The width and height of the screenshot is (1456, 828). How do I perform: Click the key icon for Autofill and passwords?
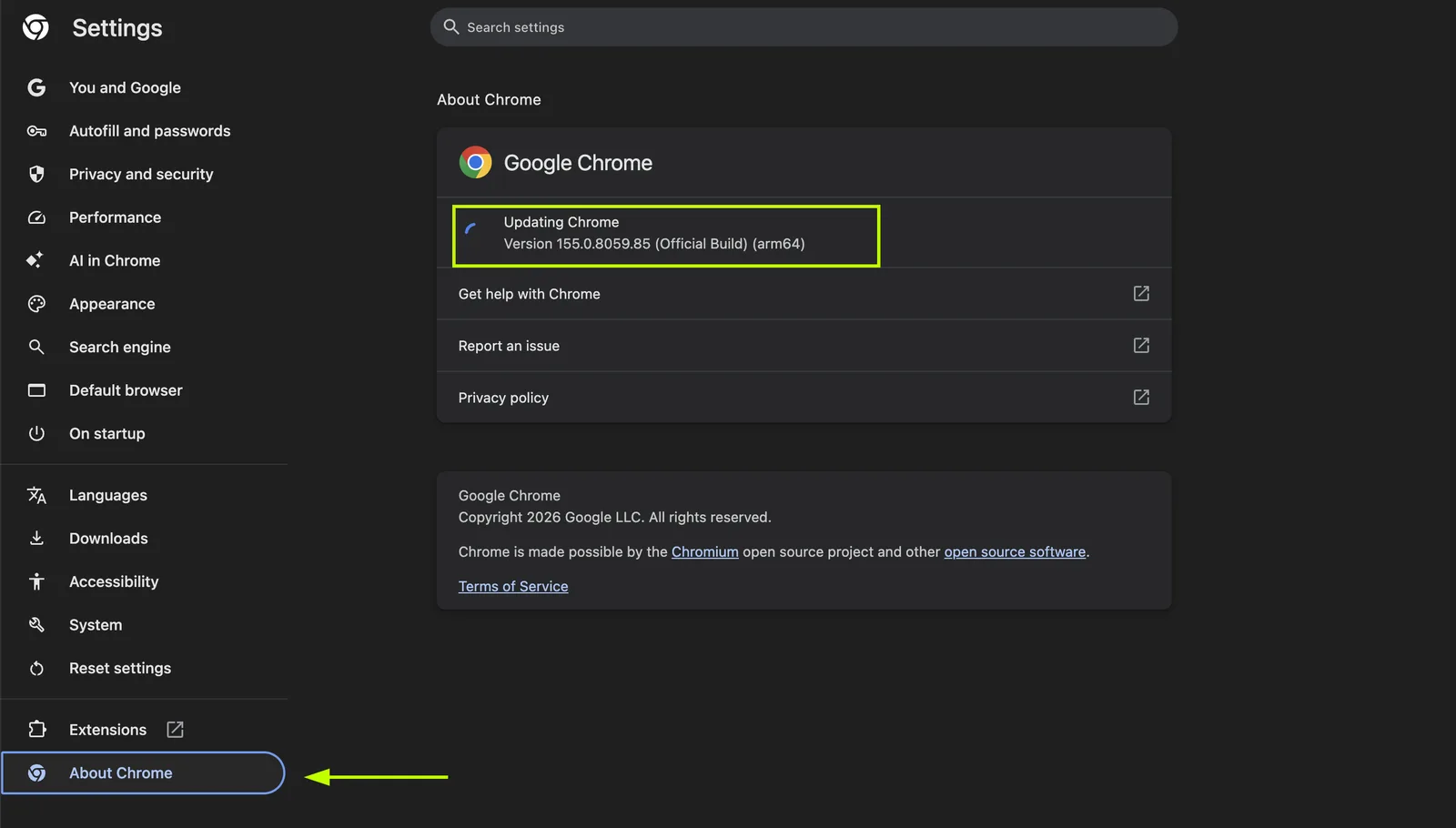click(36, 131)
